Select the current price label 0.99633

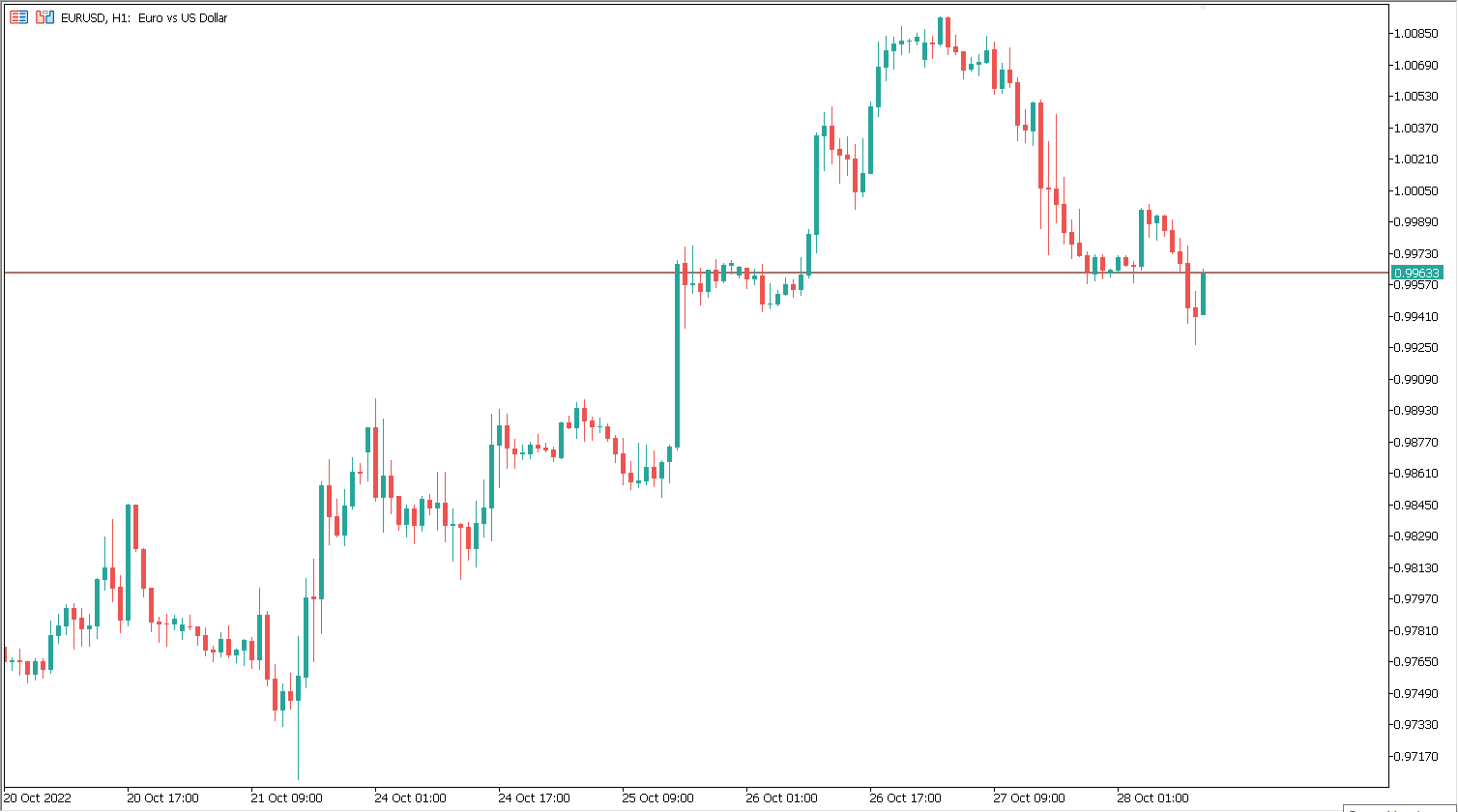(x=1416, y=274)
